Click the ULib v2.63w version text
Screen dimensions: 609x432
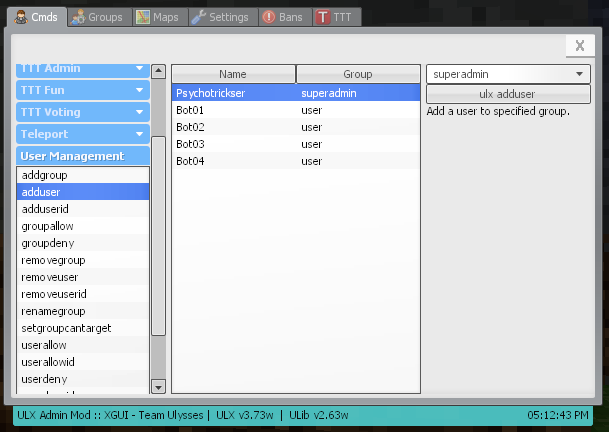pos(318,415)
